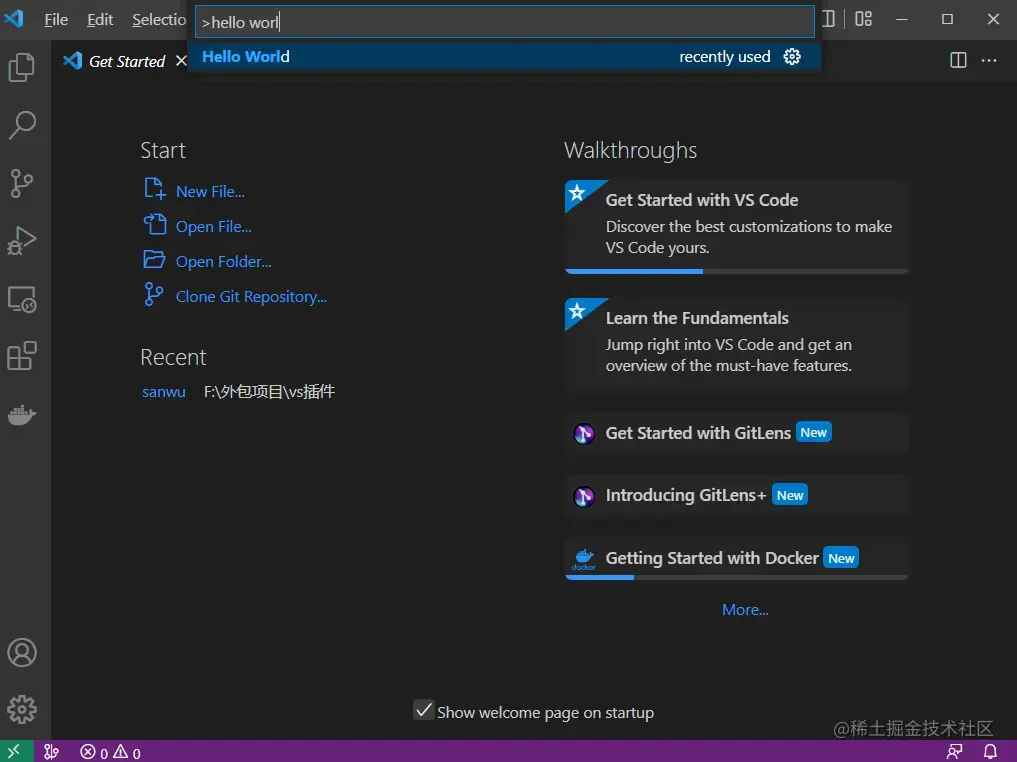Open the Edit menu

point(100,19)
